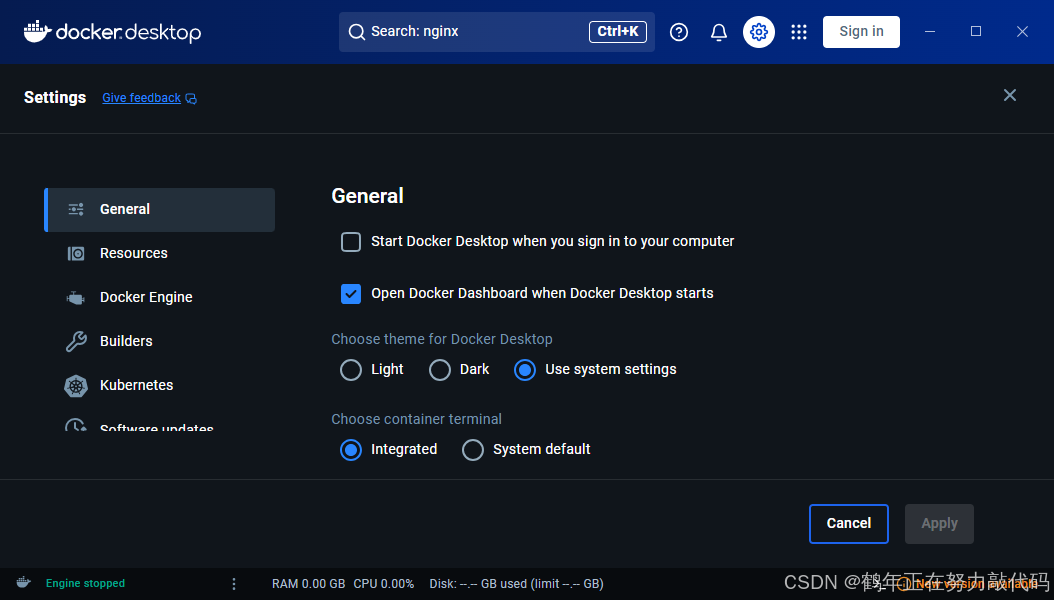Open the apps grid menu icon
Image resolution: width=1054 pixels, height=600 pixels.
(799, 32)
